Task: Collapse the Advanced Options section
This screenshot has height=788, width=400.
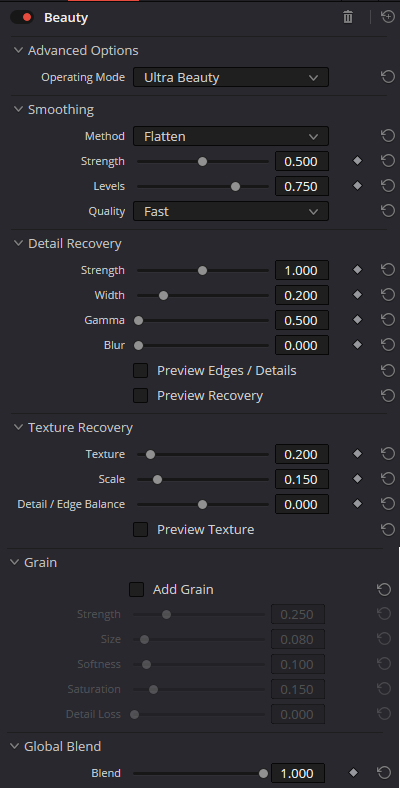Action: click(19, 50)
